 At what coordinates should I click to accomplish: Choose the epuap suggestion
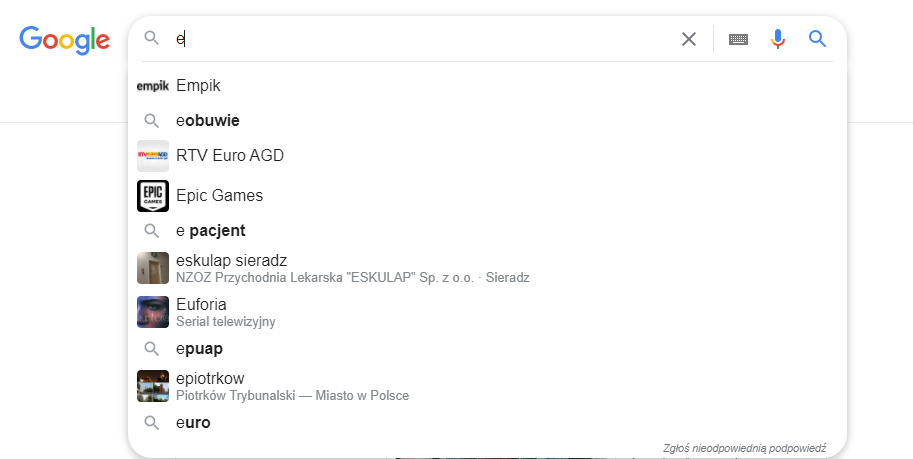click(x=199, y=349)
